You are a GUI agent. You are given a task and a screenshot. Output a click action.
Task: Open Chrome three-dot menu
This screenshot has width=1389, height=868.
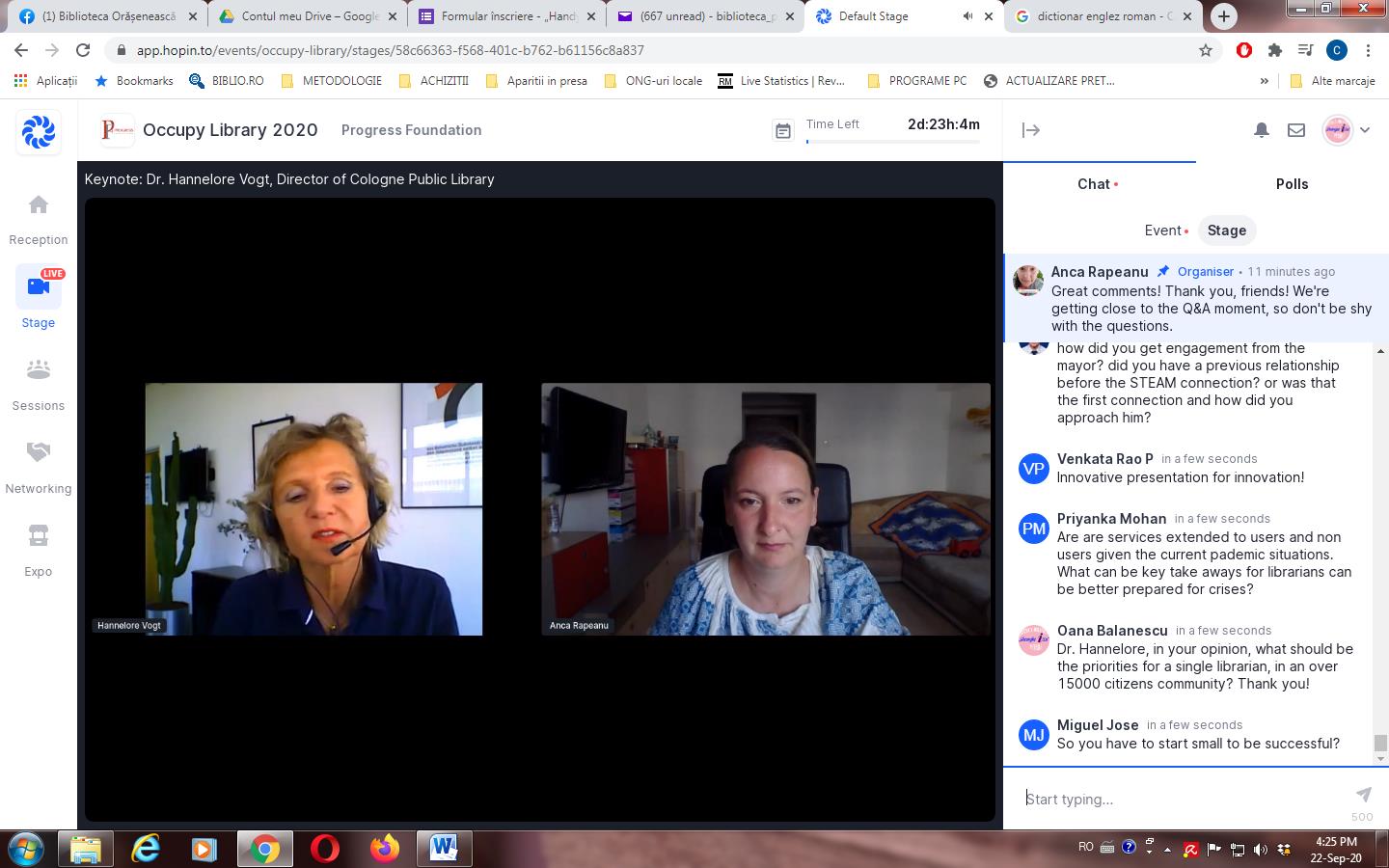coord(1368,50)
